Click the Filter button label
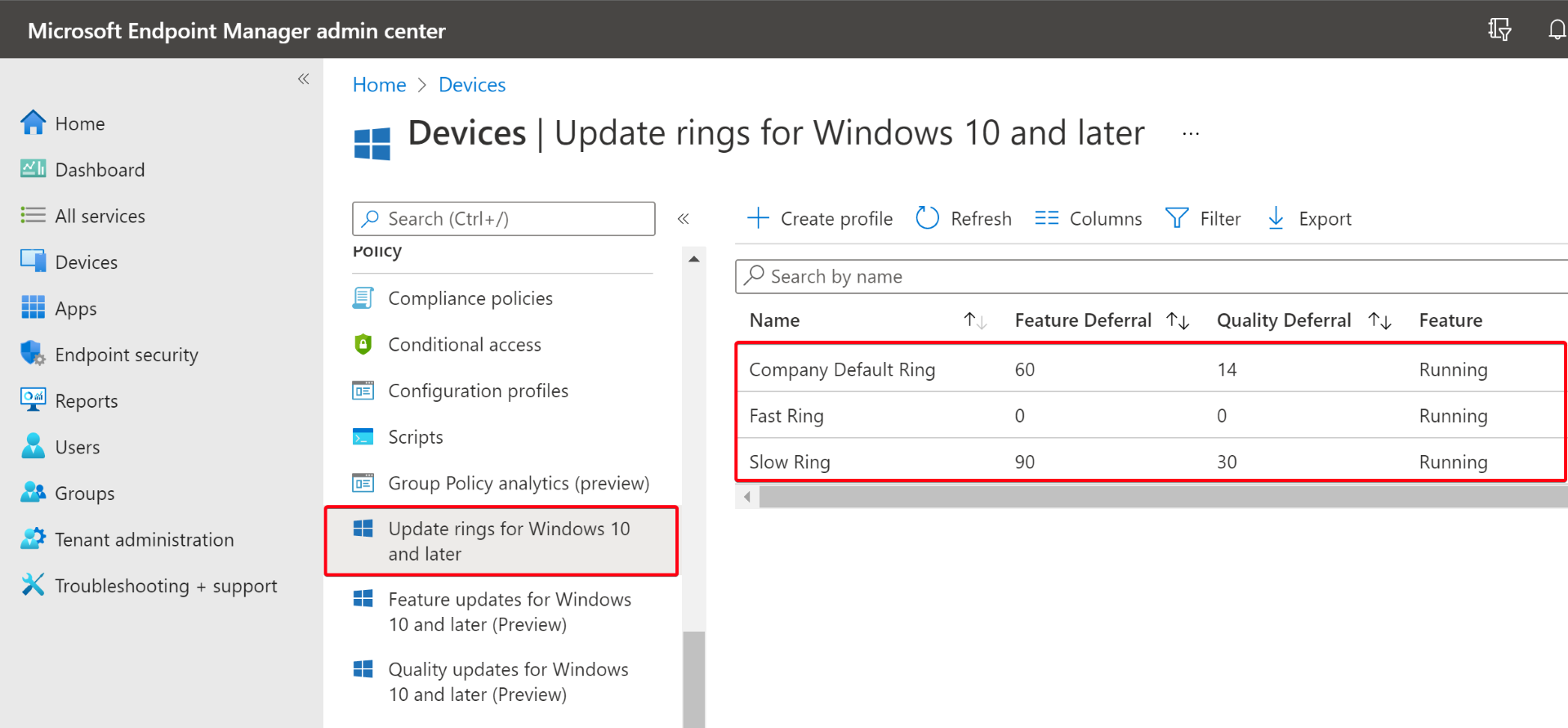This screenshot has width=1568, height=728. (1220, 219)
